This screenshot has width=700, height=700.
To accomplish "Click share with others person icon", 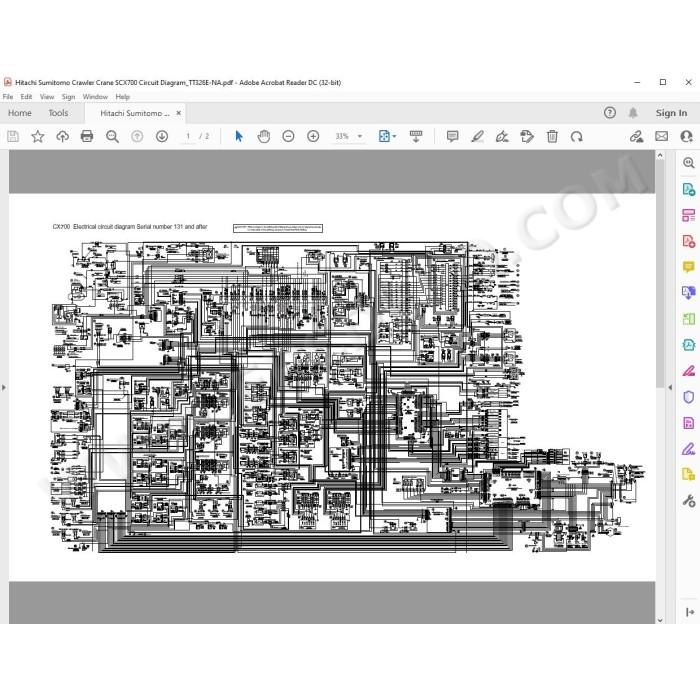I will point(687,136).
